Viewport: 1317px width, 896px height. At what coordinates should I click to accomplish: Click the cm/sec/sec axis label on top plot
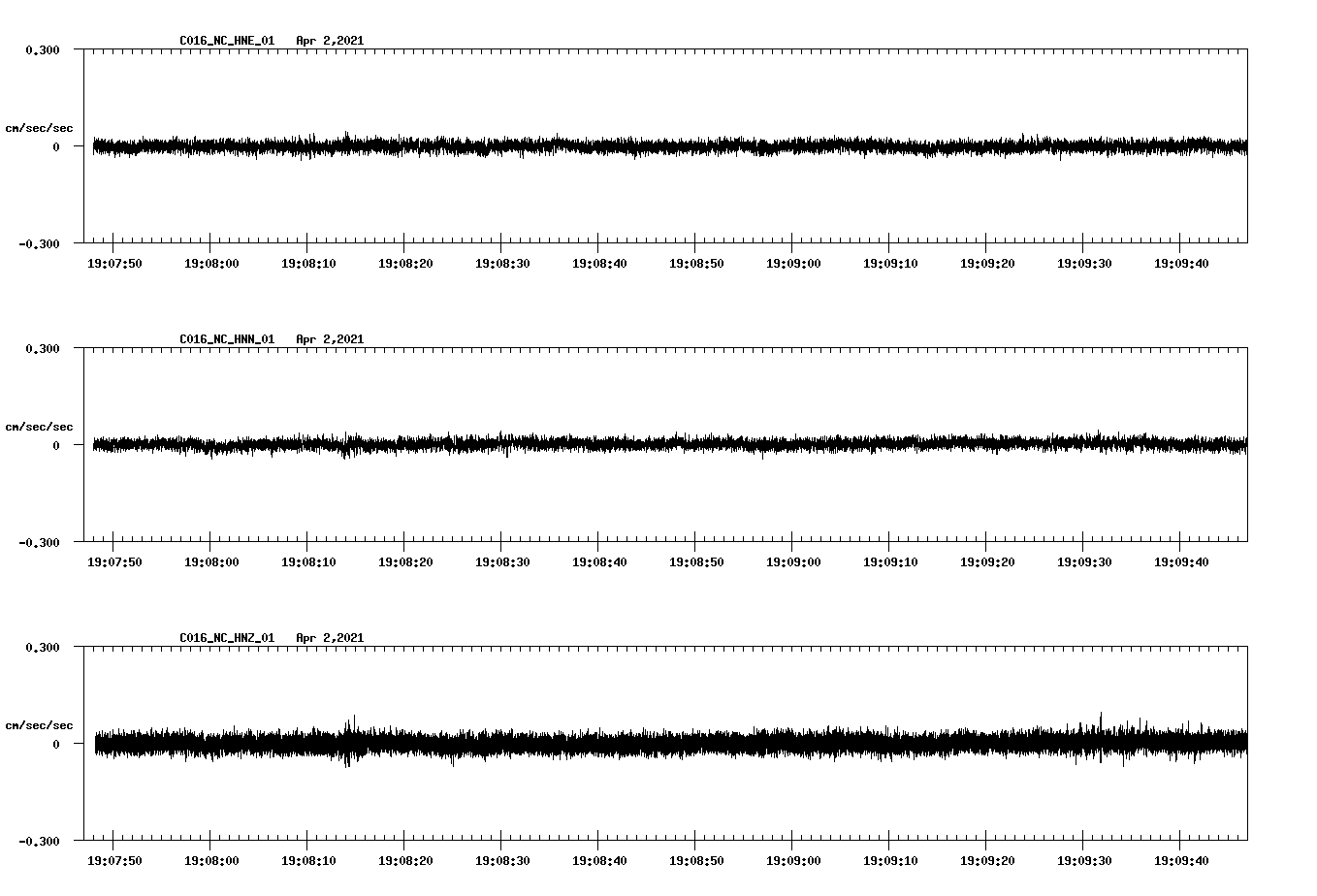(x=39, y=127)
